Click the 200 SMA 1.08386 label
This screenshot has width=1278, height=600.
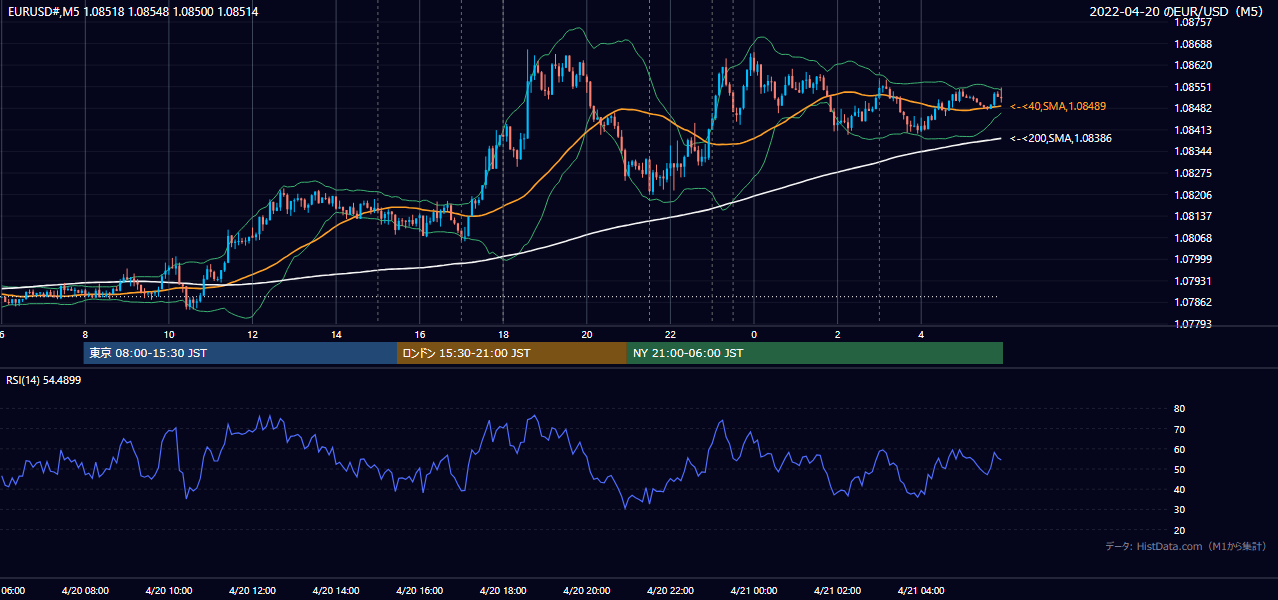[x=1061, y=139]
